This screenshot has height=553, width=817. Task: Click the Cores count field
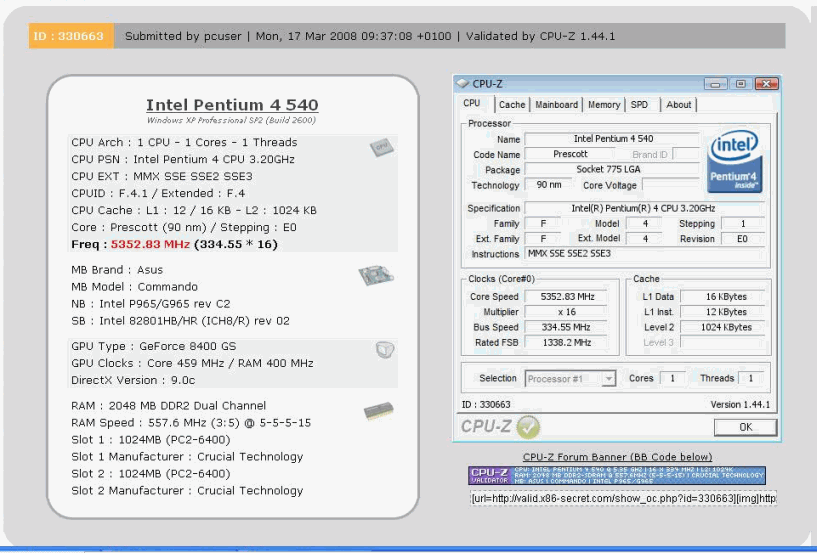672,378
